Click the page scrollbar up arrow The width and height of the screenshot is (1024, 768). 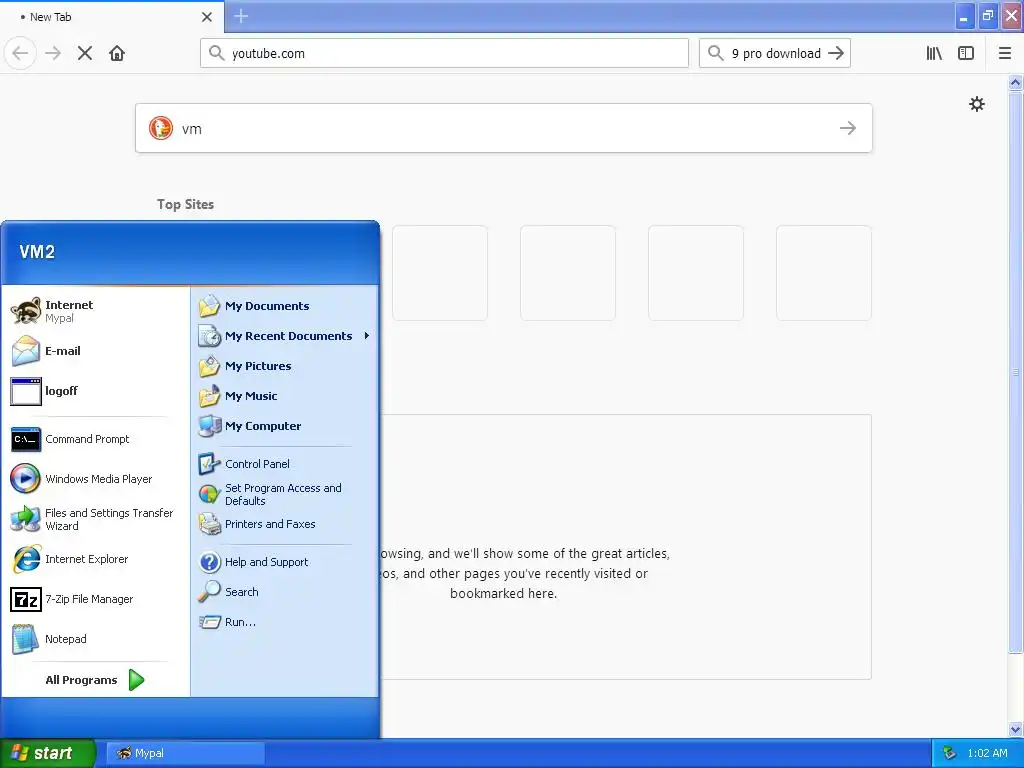pyautogui.click(x=1015, y=82)
